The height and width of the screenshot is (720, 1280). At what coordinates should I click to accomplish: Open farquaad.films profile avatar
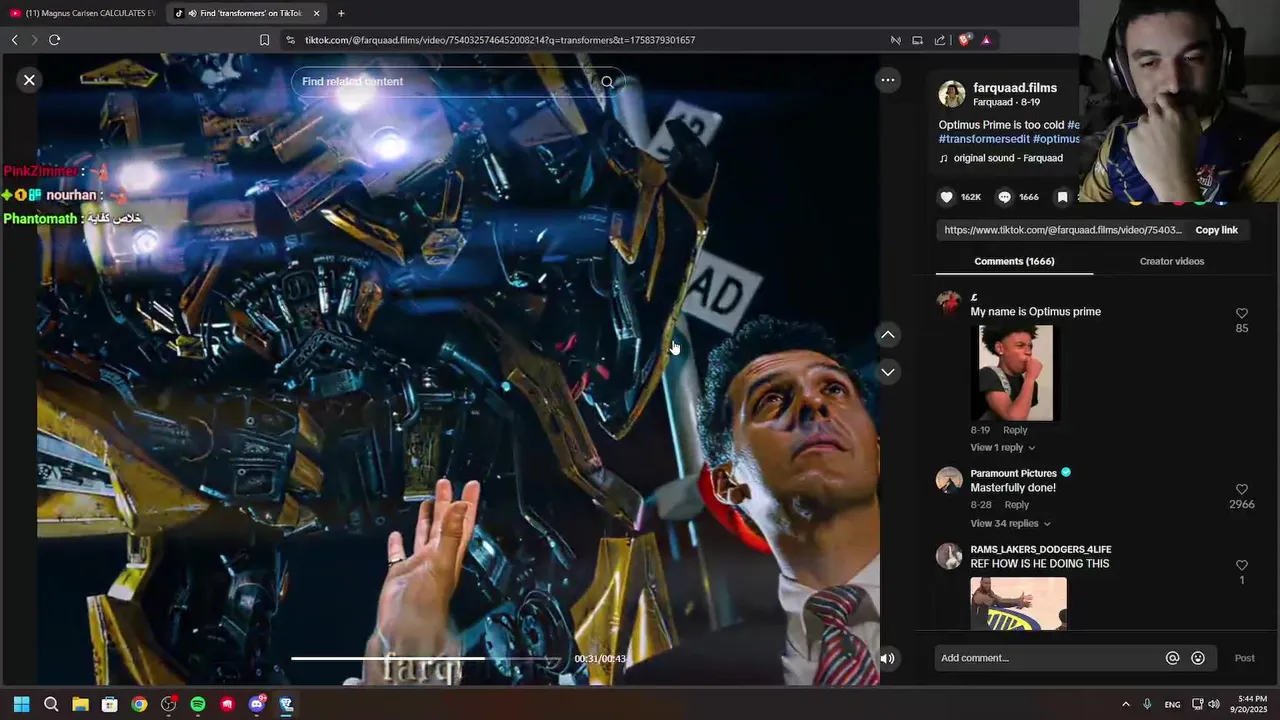[x=951, y=94]
